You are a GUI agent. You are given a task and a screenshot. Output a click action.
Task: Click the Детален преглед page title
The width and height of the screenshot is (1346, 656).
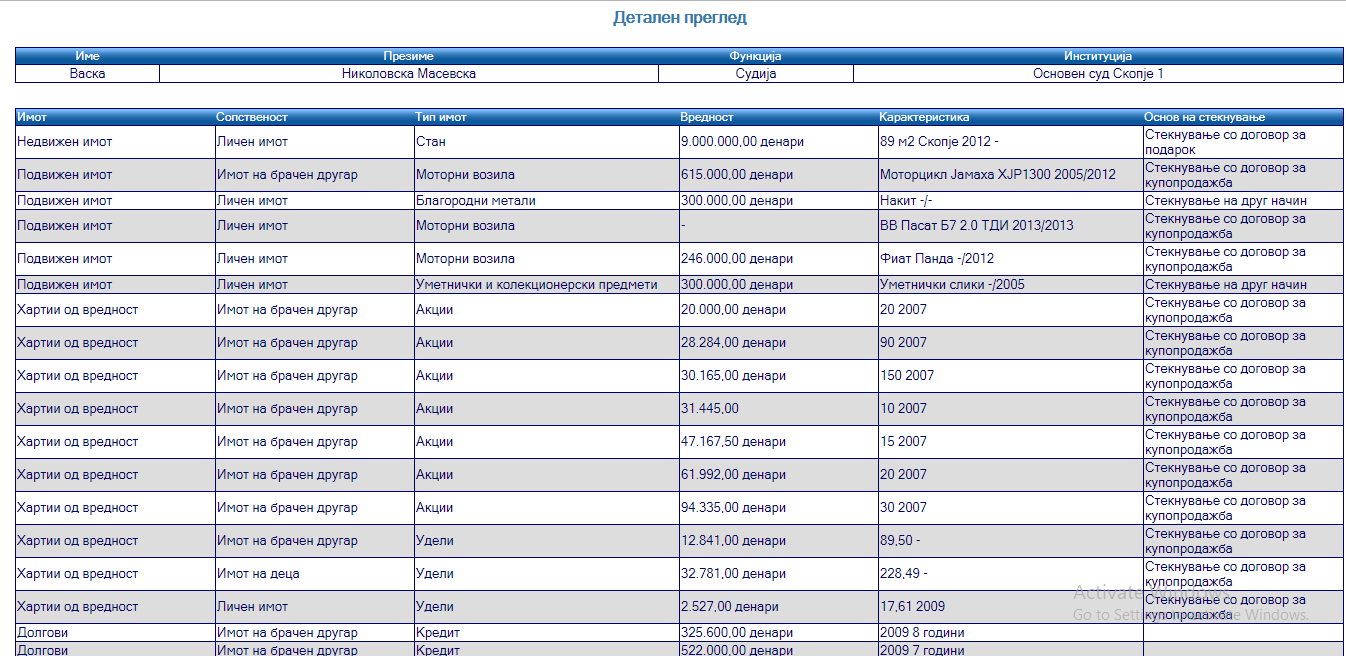pyautogui.click(x=679, y=18)
